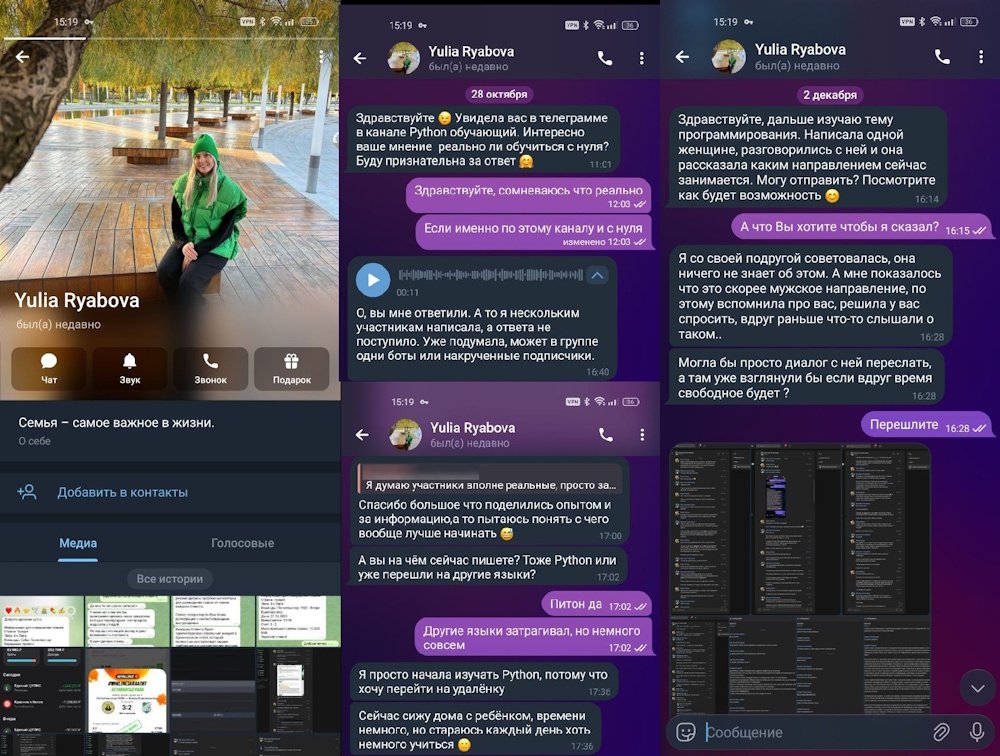Focus the Сообщение text input field
Screen dimensions: 1000x756
coord(810,732)
